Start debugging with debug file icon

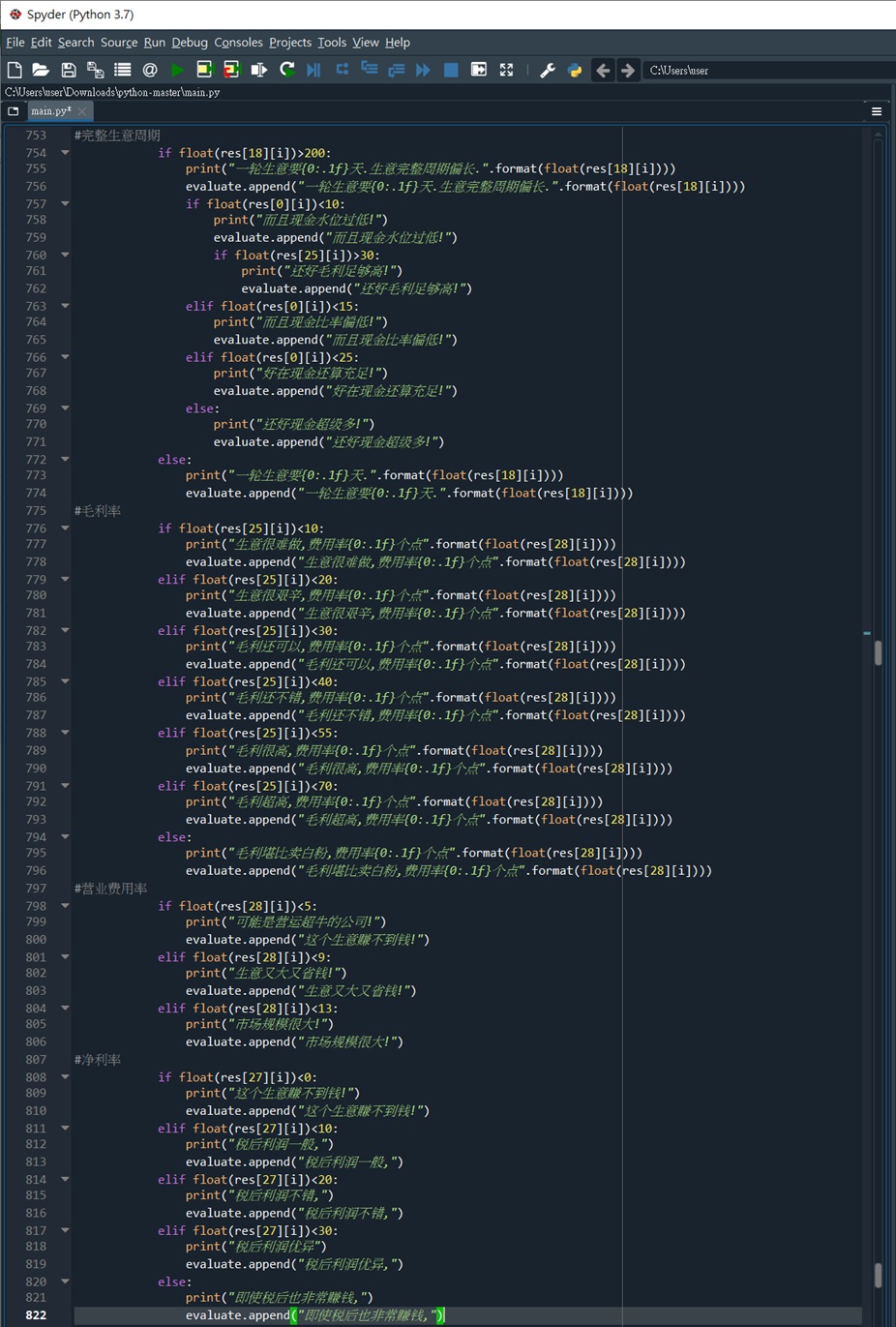pyautogui.click(x=314, y=70)
